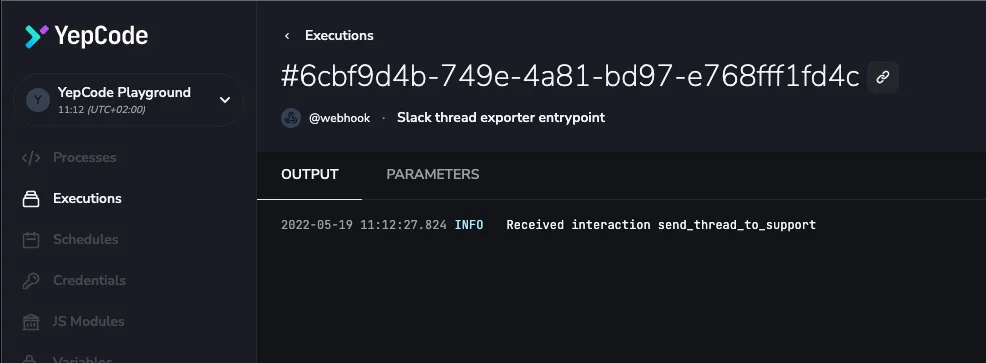This screenshot has width=986, height=363.
Task: Open Credentials via the key icon
Action: (x=31, y=281)
